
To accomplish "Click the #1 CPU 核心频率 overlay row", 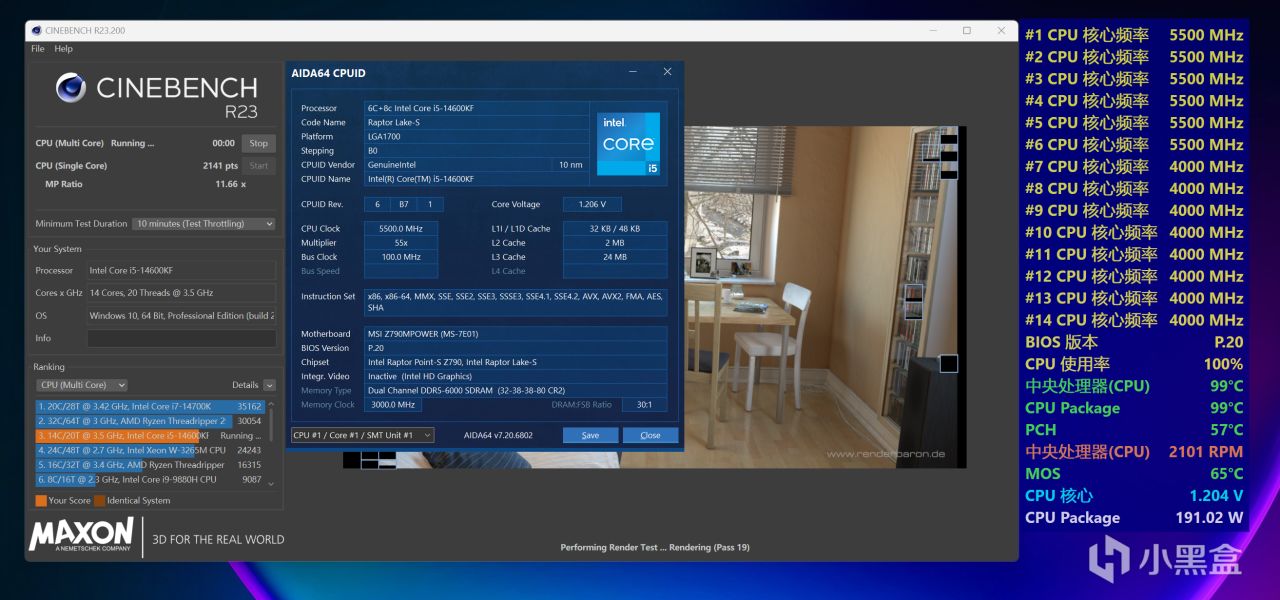I will tap(1134, 34).
